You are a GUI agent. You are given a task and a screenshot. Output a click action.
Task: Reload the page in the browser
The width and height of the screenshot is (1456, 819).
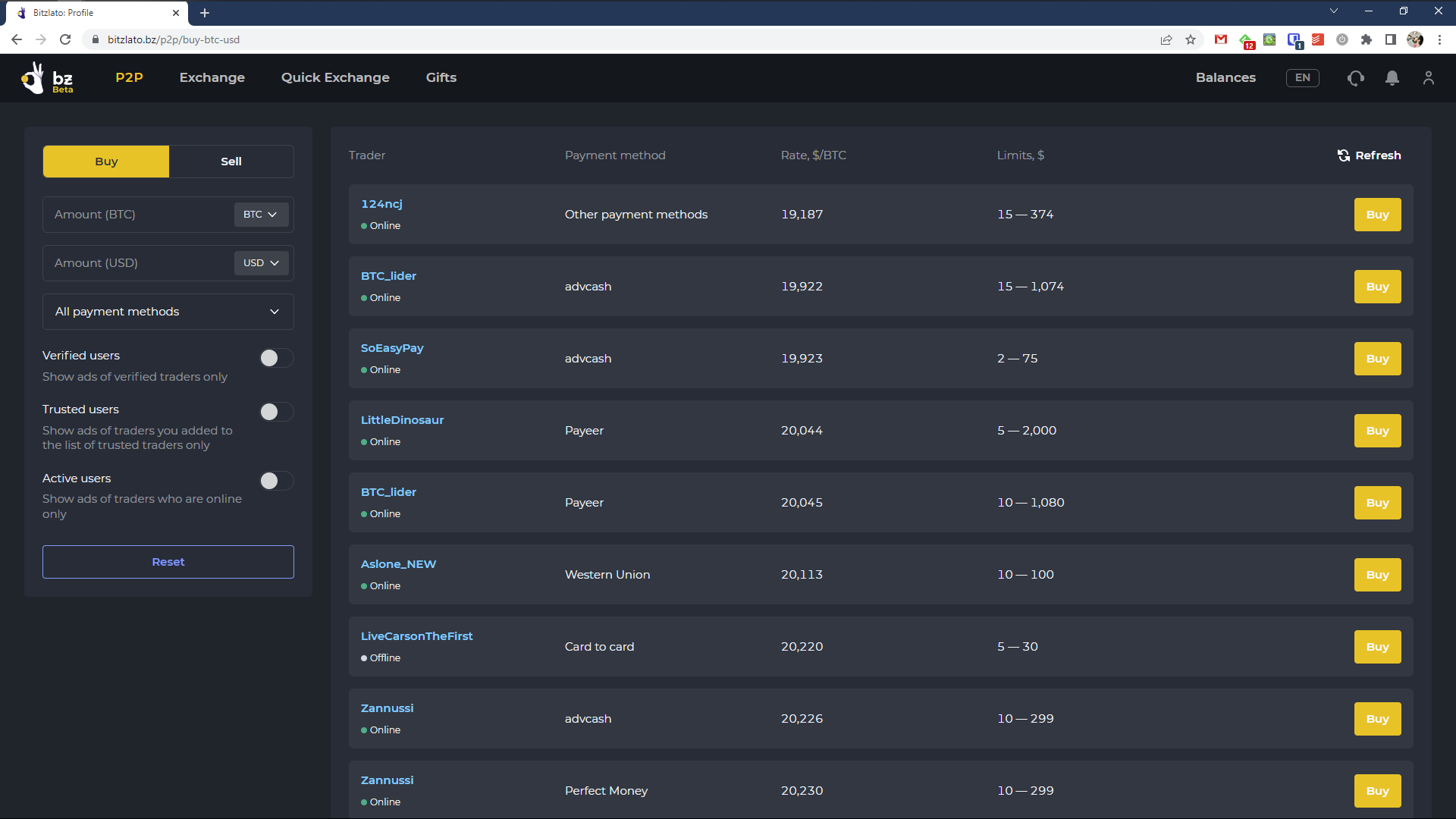65,39
